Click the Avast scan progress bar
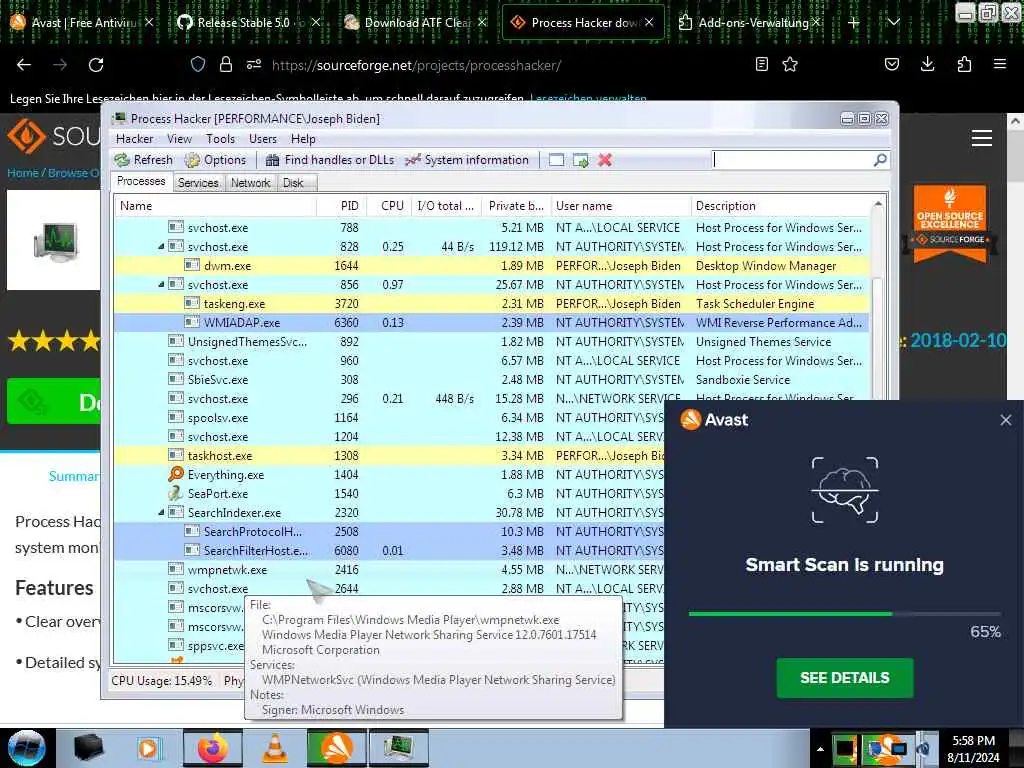 click(x=844, y=614)
